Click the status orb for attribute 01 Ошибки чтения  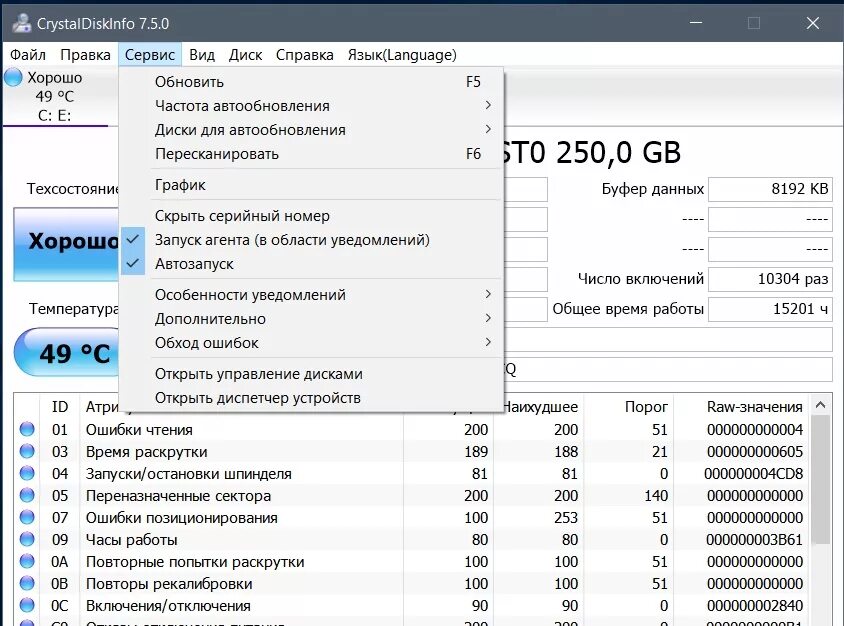pyautogui.click(x=27, y=430)
